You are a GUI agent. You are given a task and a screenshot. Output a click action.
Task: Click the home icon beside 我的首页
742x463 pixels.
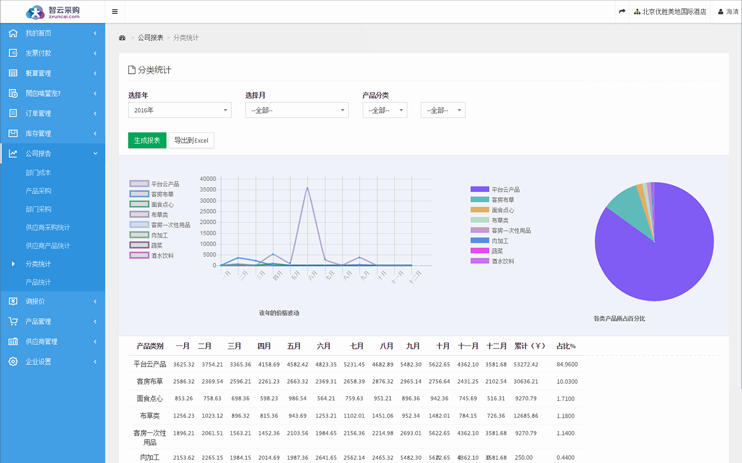point(13,33)
